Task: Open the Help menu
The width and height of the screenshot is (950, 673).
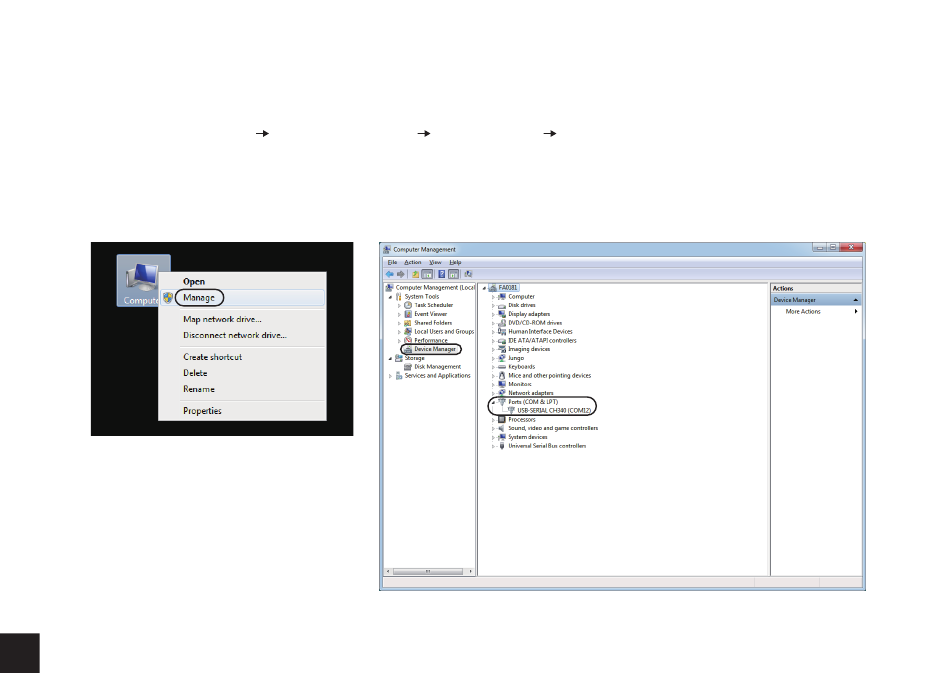Action: click(455, 262)
